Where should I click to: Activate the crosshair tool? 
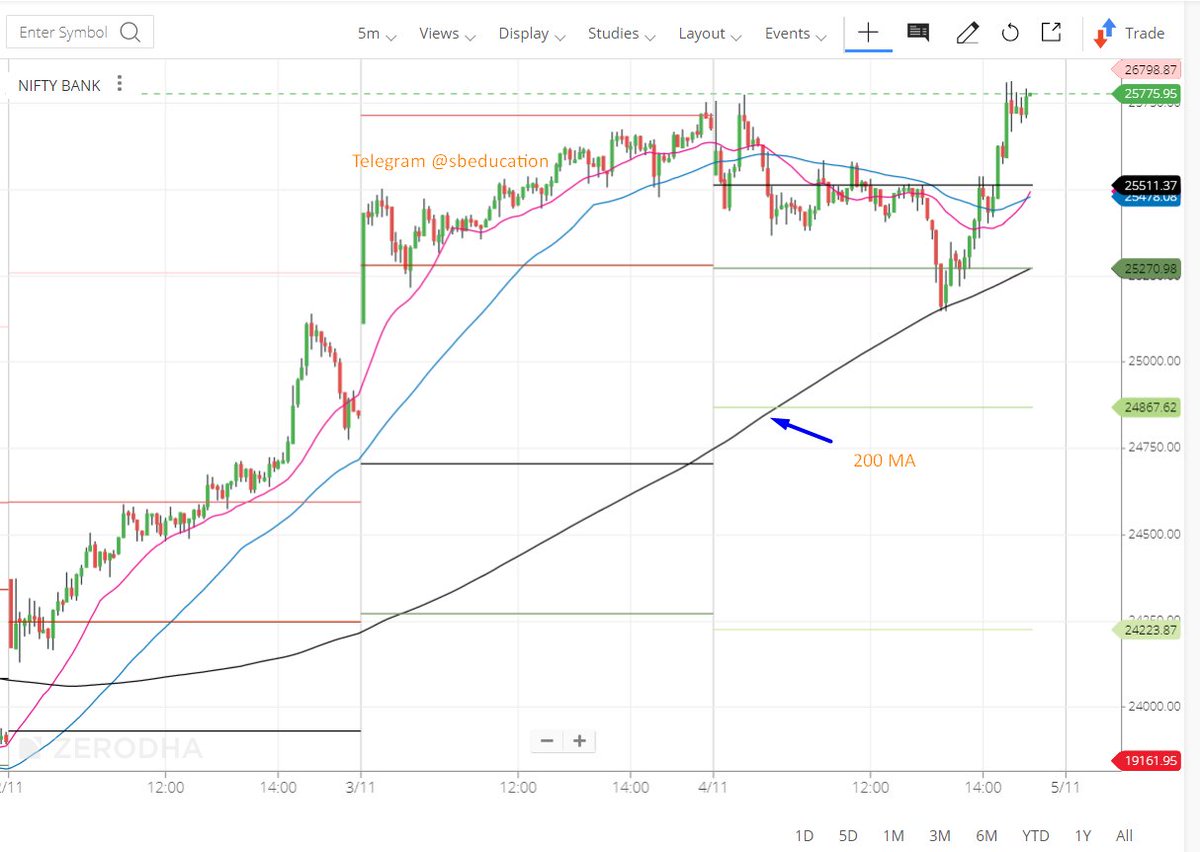[x=868, y=32]
